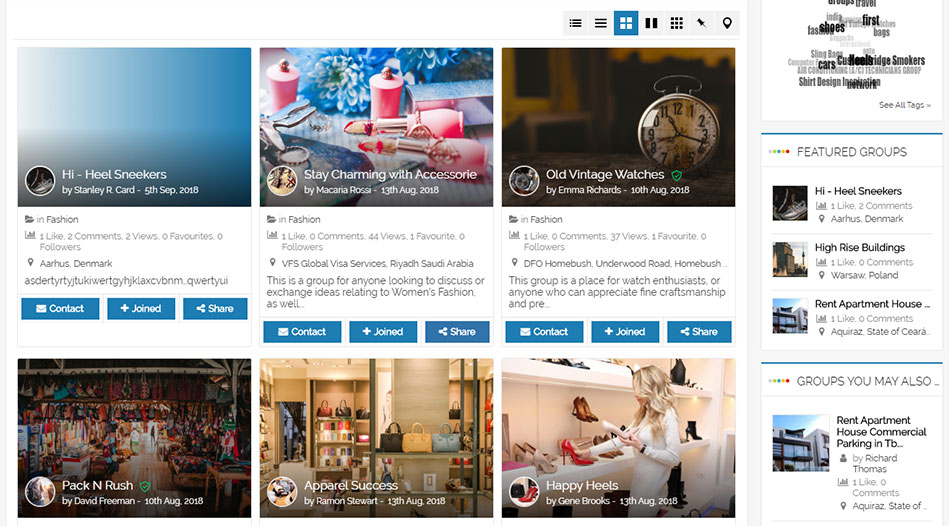Select the four-square grid view icon
This screenshot has height=526, width=949.
click(x=626, y=23)
